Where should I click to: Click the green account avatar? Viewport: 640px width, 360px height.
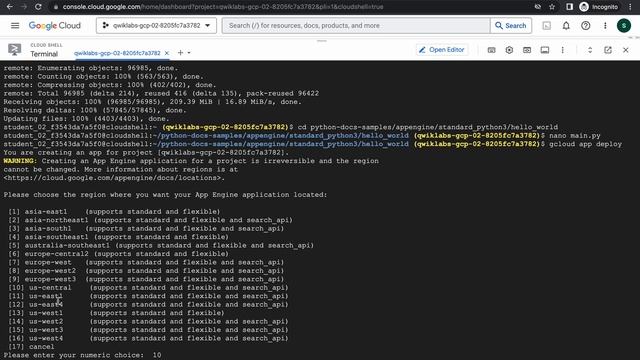[x=624, y=25]
